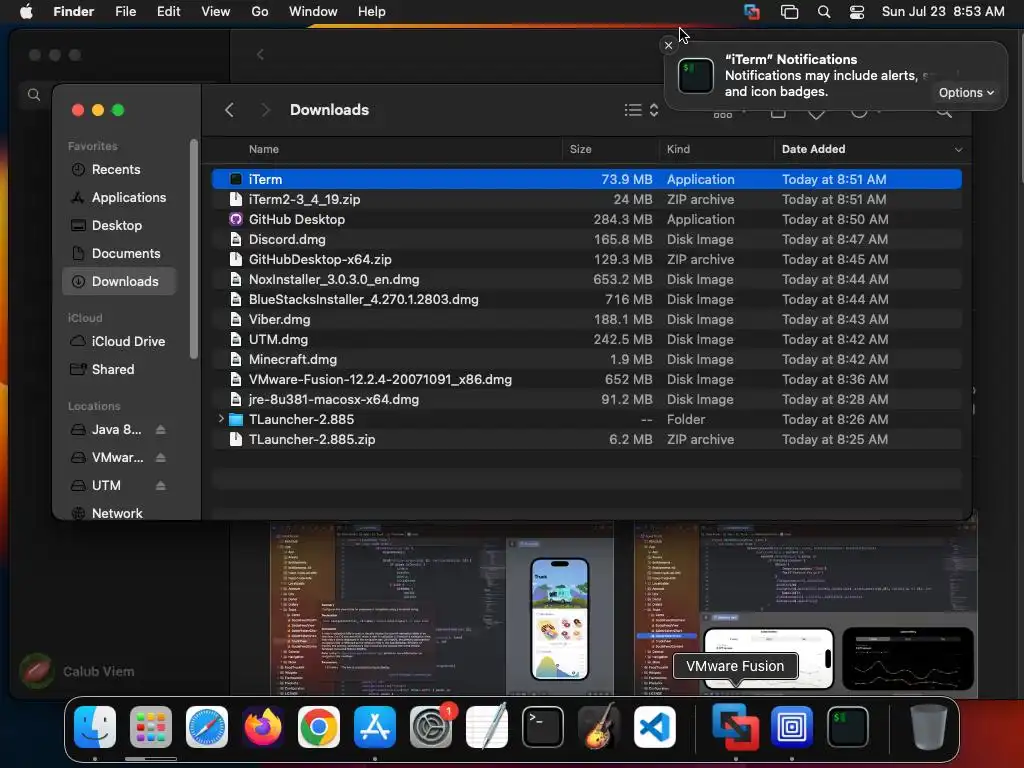Open TextEdit from the Dock
The height and width of the screenshot is (768, 1024).
pos(487,727)
